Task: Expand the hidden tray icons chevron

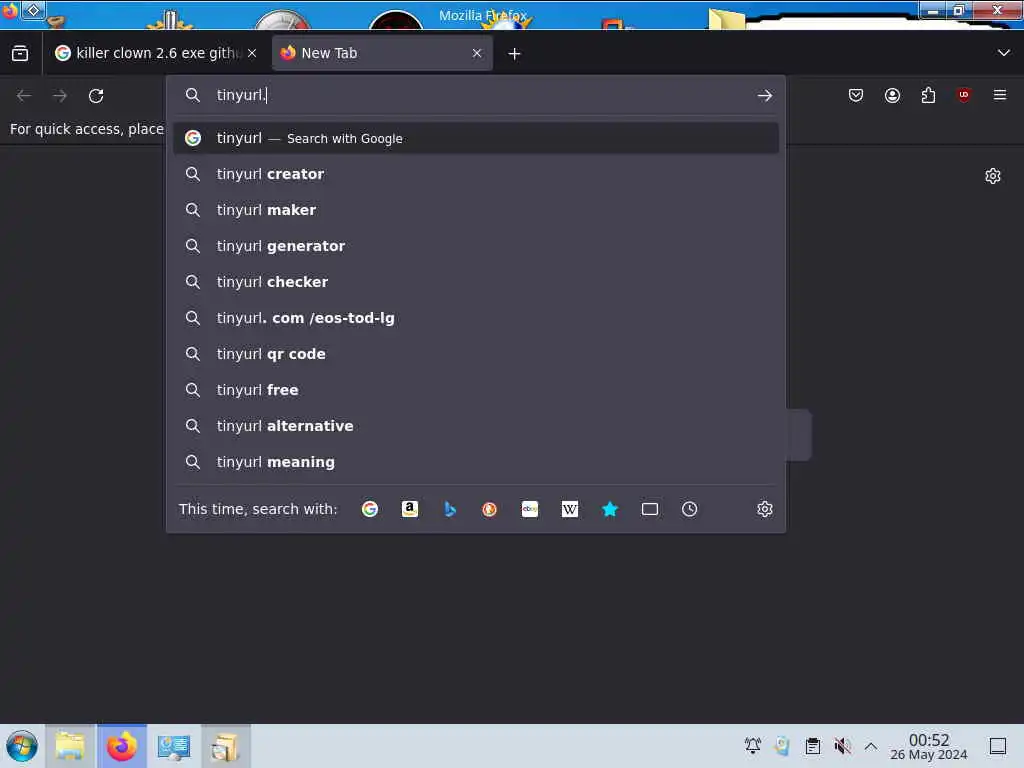Action: click(x=871, y=746)
